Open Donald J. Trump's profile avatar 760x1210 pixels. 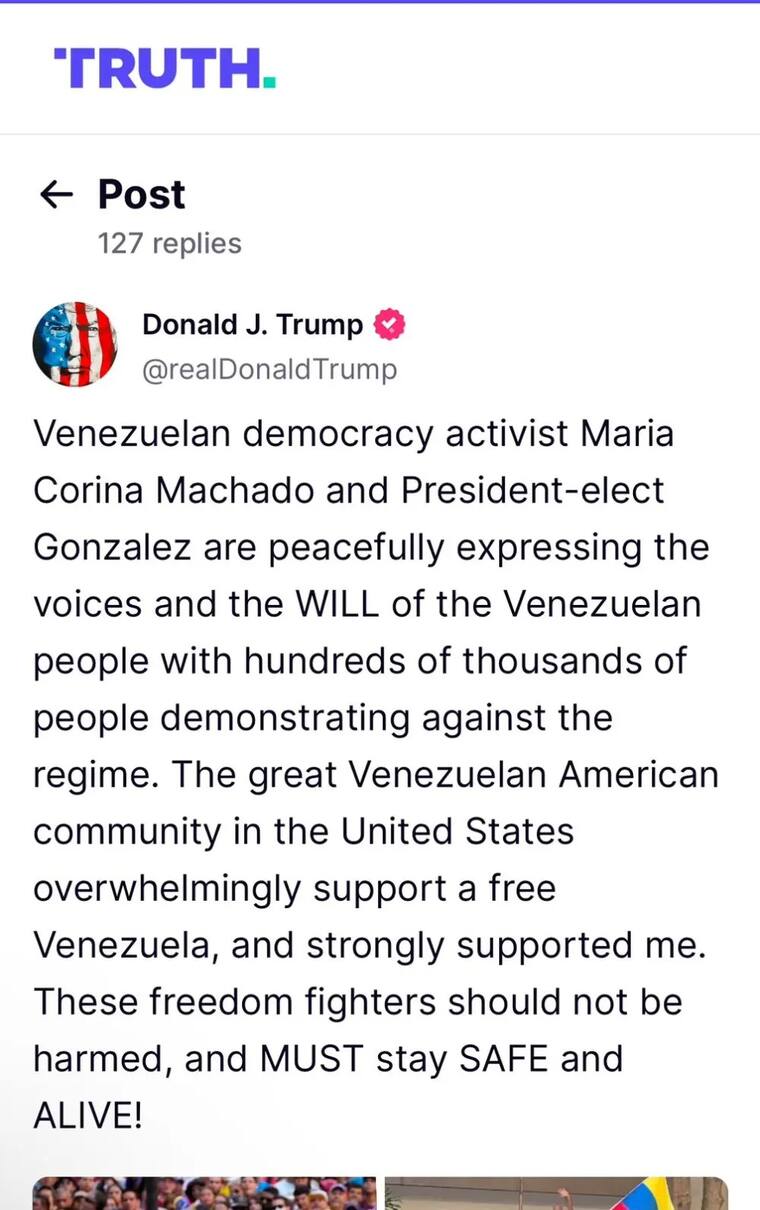pos(75,344)
